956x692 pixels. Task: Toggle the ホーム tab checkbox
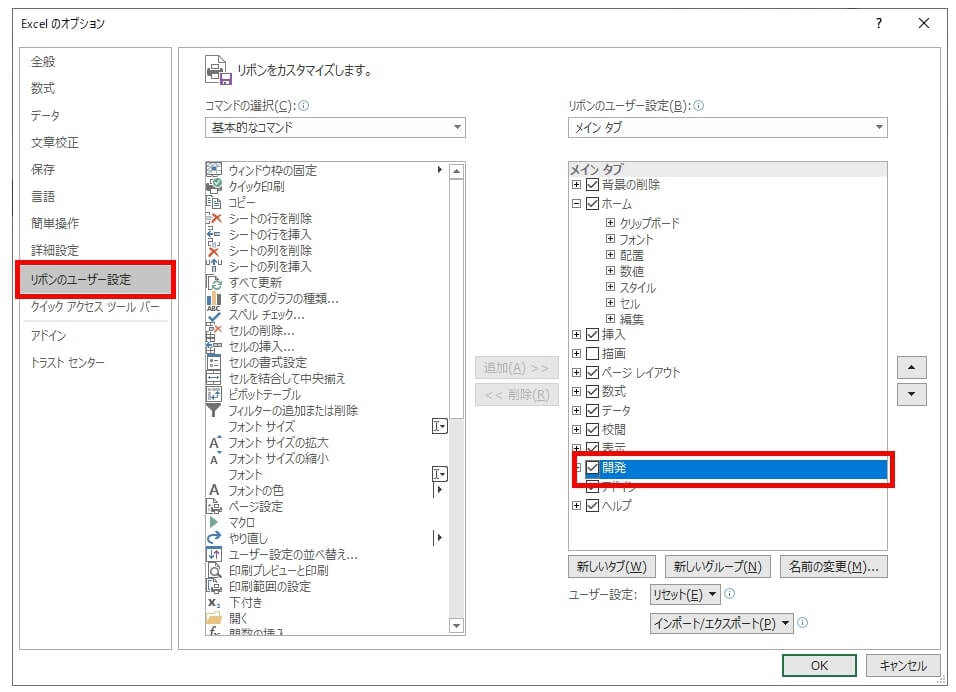592,204
